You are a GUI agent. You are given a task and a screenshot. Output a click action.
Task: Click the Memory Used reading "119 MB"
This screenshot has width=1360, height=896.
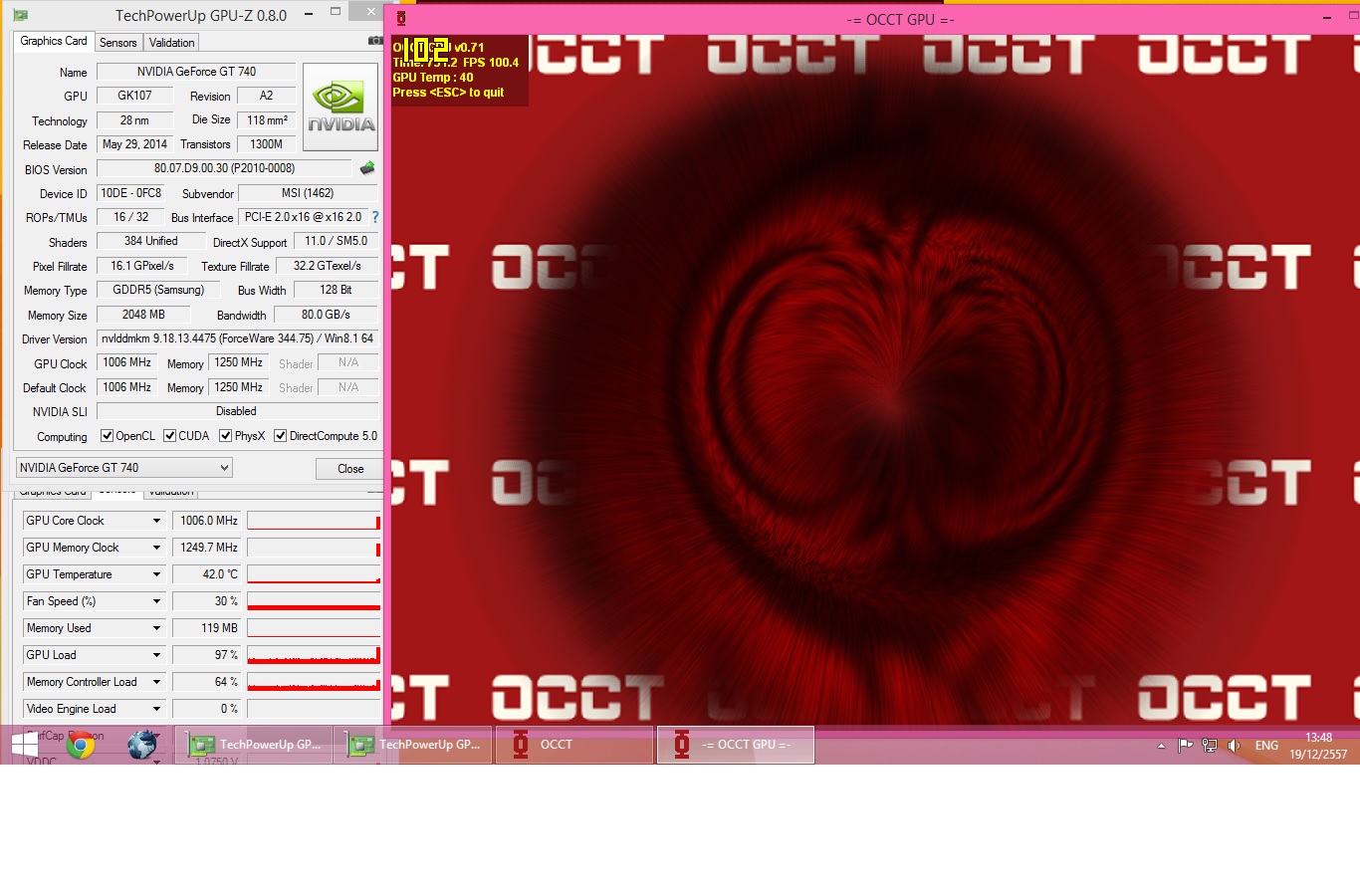click(207, 628)
